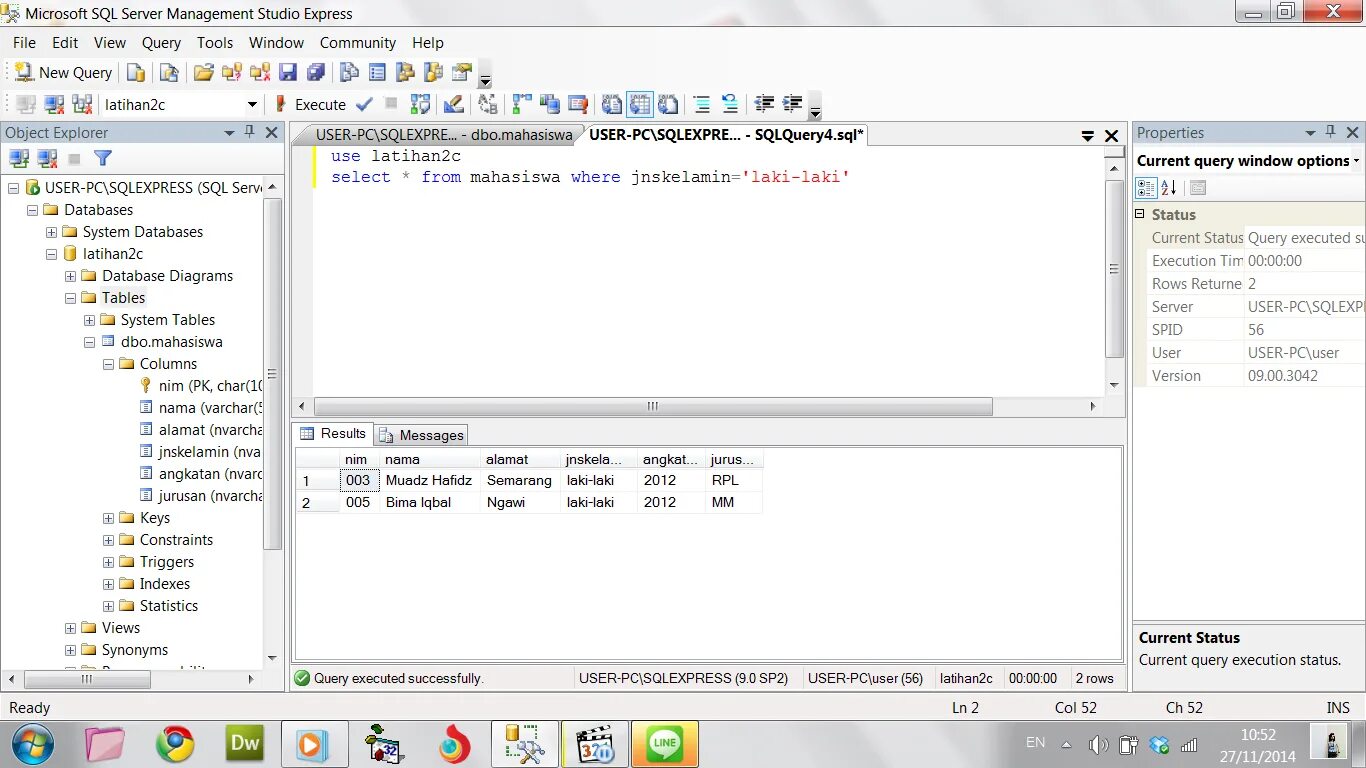
Task: Toggle Categorized view in Properties panel
Action: click(1146, 188)
